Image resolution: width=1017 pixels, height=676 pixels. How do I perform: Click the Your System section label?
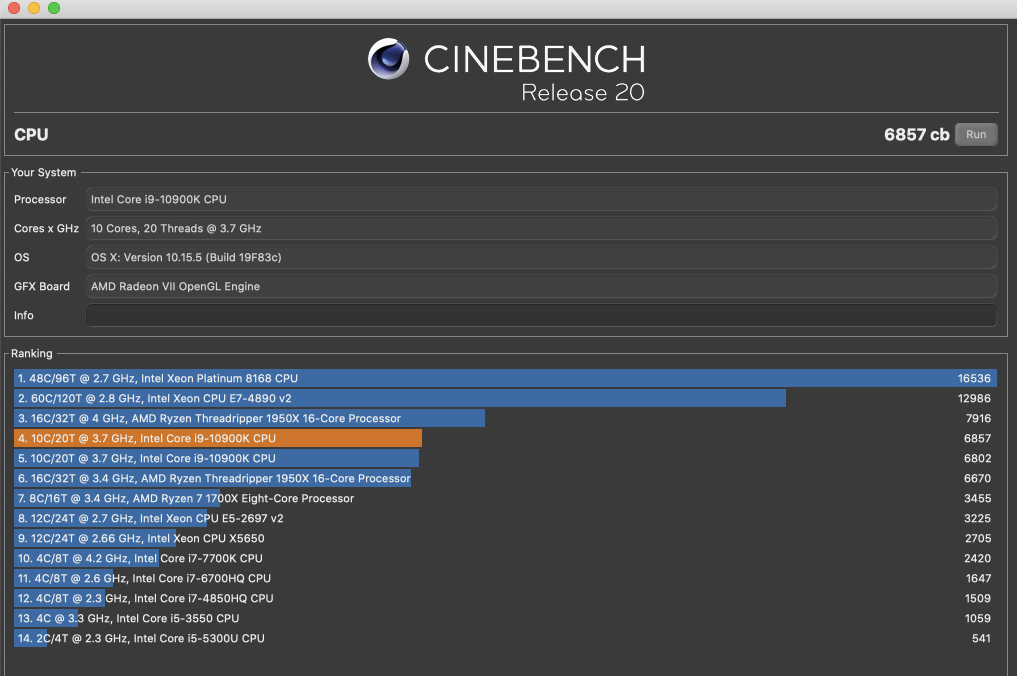click(43, 173)
